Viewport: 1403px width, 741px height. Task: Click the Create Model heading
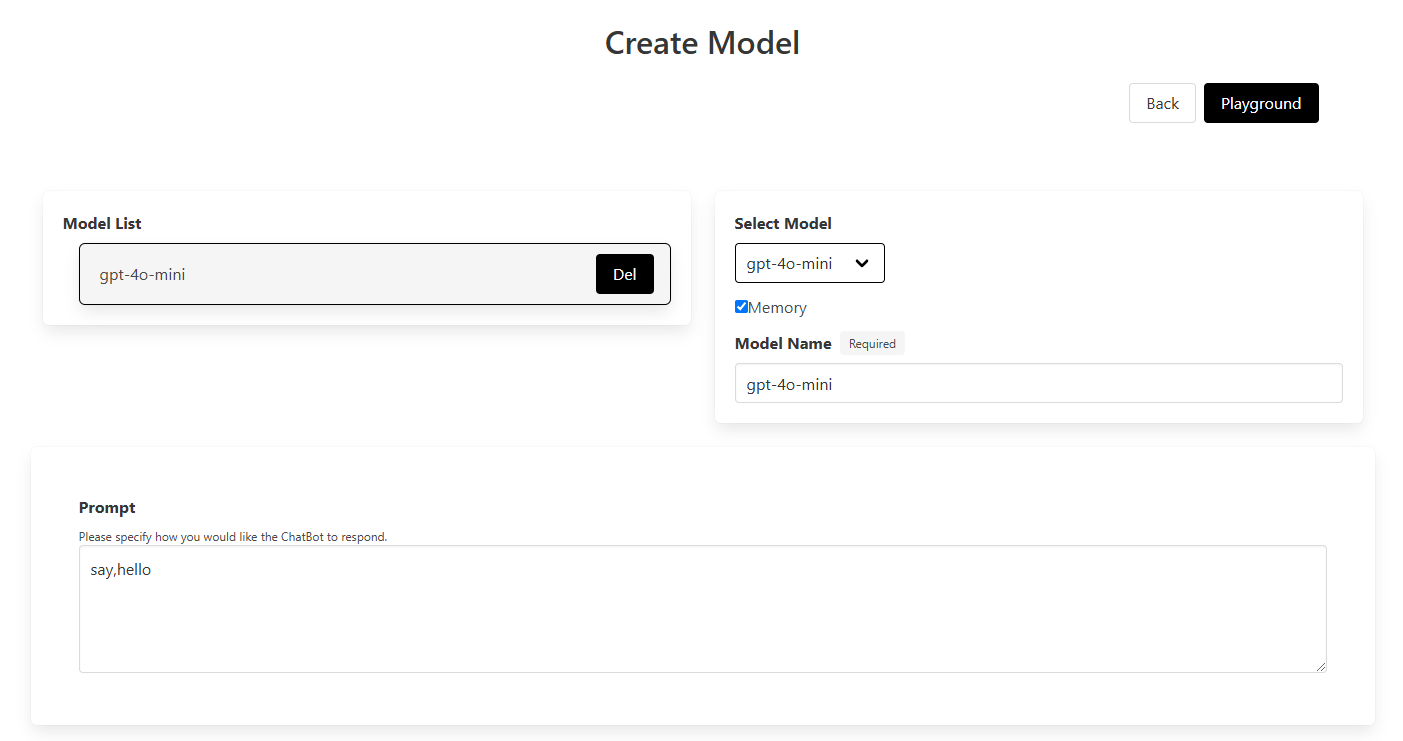pyautogui.click(x=702, y=43)
